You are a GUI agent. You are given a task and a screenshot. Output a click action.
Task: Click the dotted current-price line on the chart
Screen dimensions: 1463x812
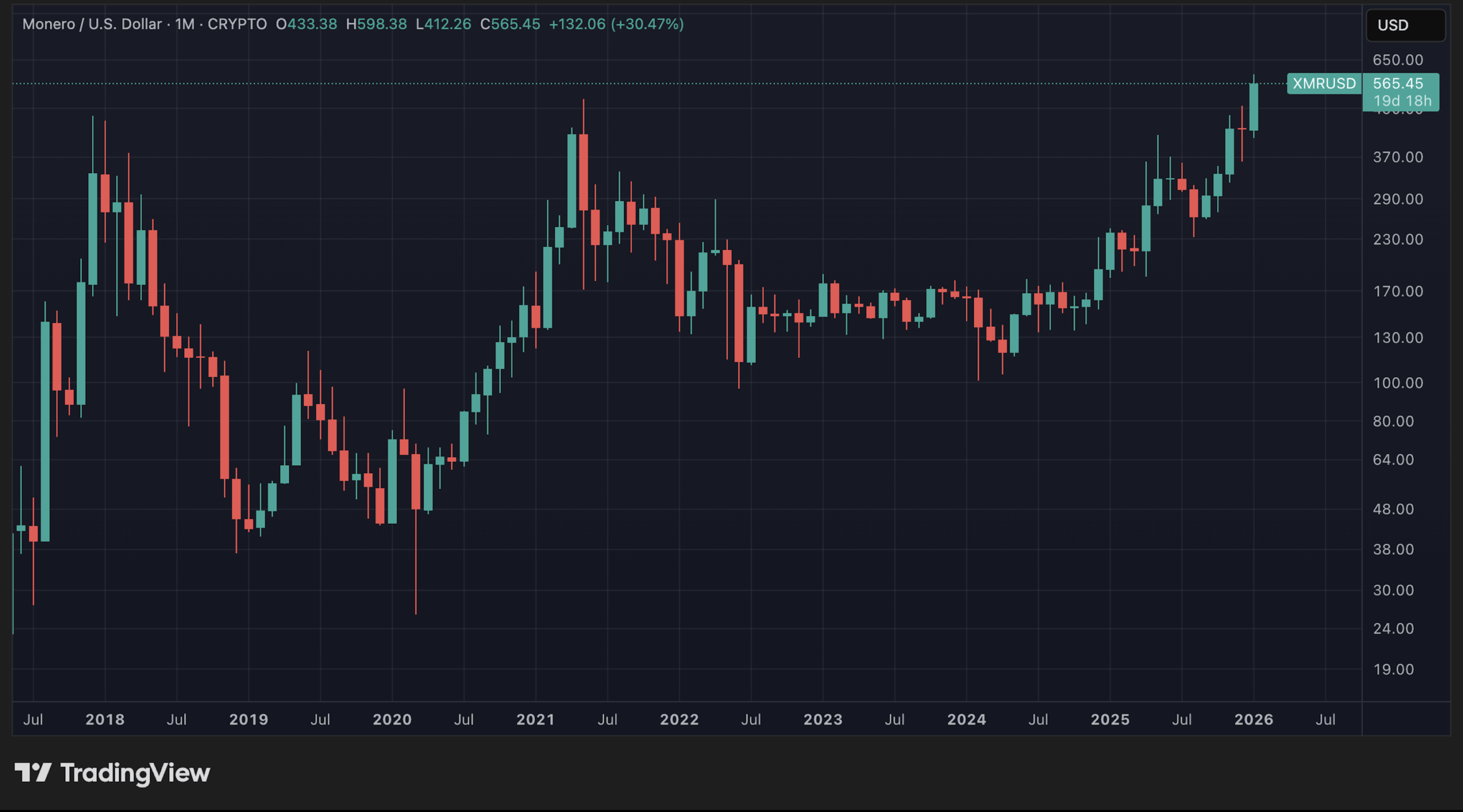(686, 85)
